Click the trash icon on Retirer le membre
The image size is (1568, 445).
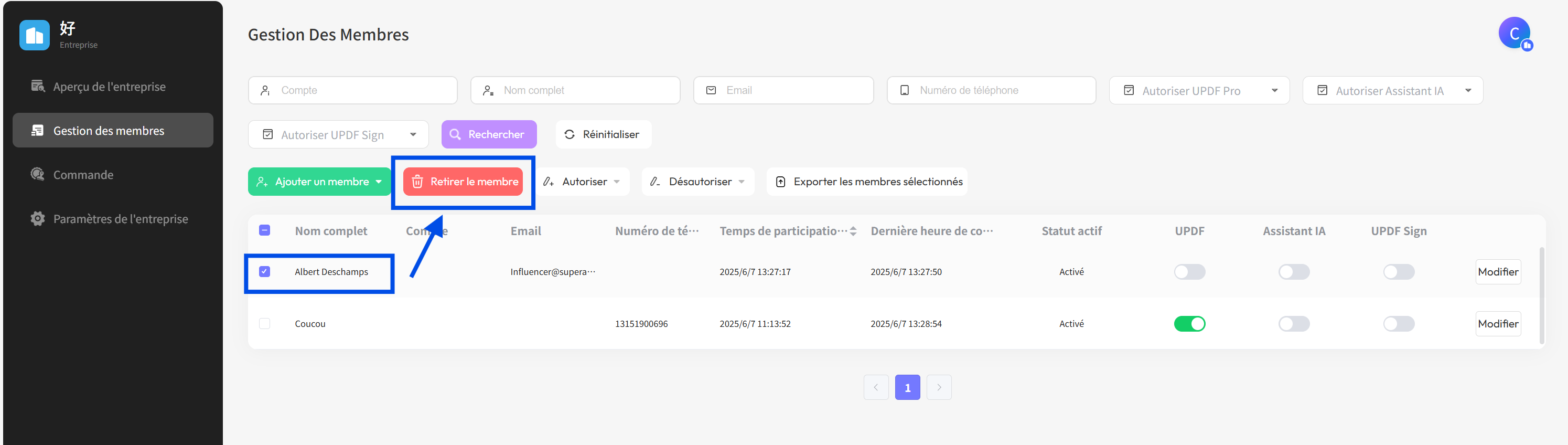(x=417, y=182)
